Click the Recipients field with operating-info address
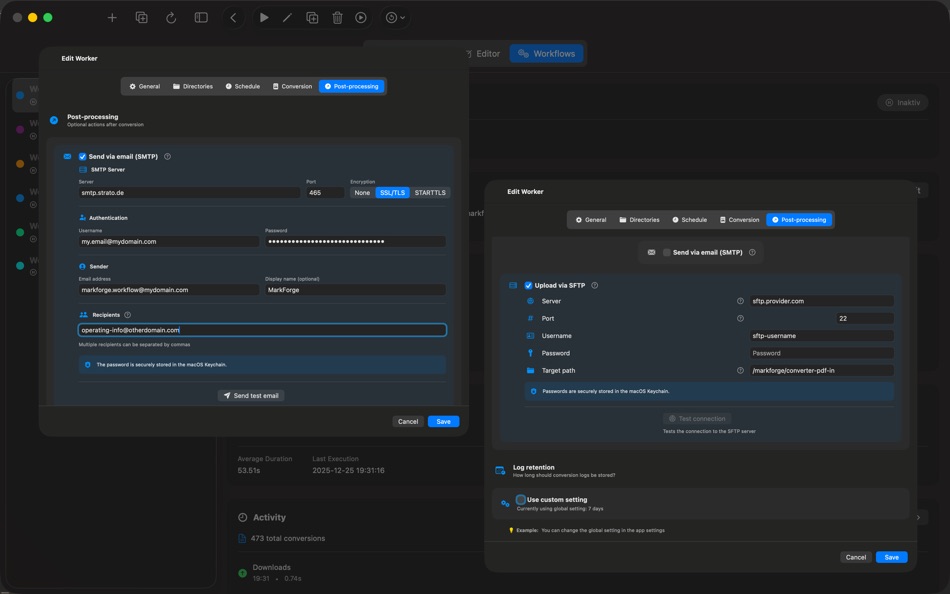 (262, 330)
